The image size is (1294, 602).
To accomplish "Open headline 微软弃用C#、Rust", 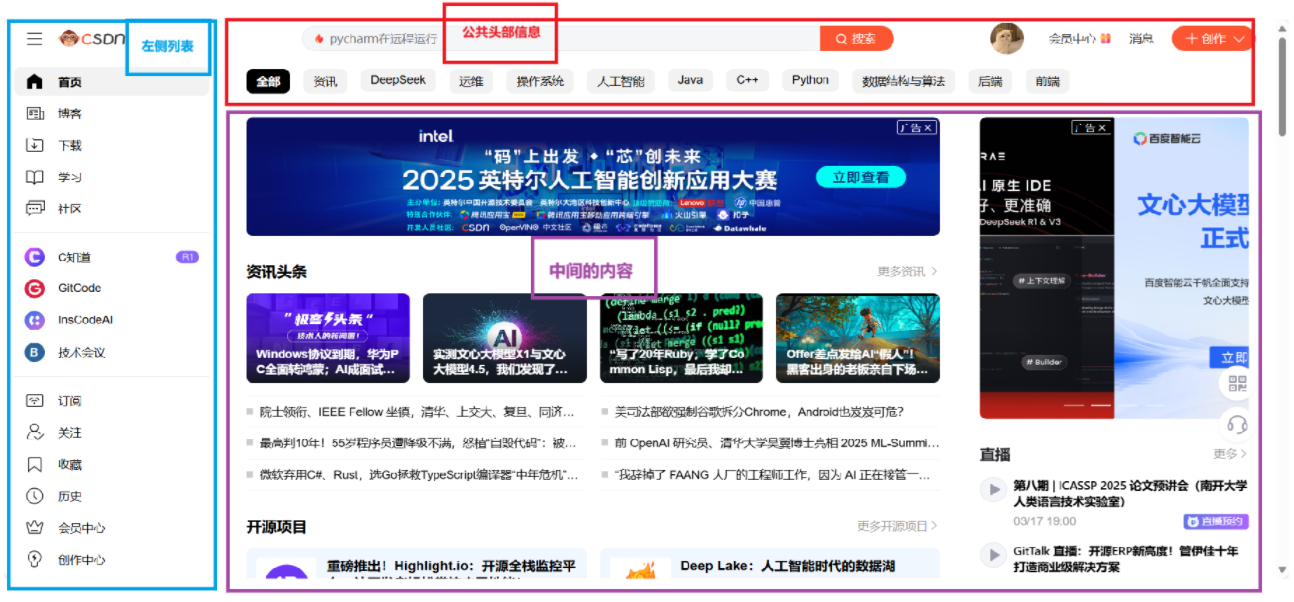I will 419,475.
